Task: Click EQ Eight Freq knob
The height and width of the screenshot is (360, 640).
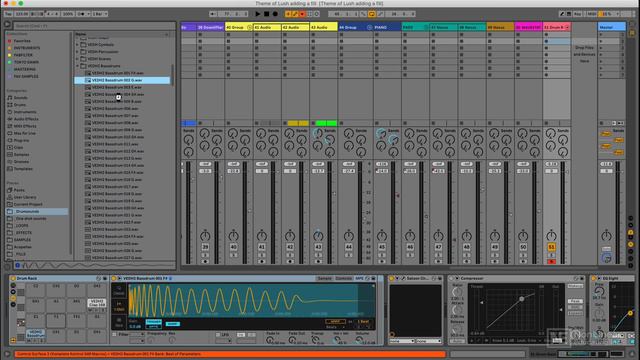Action: (599, 291)
